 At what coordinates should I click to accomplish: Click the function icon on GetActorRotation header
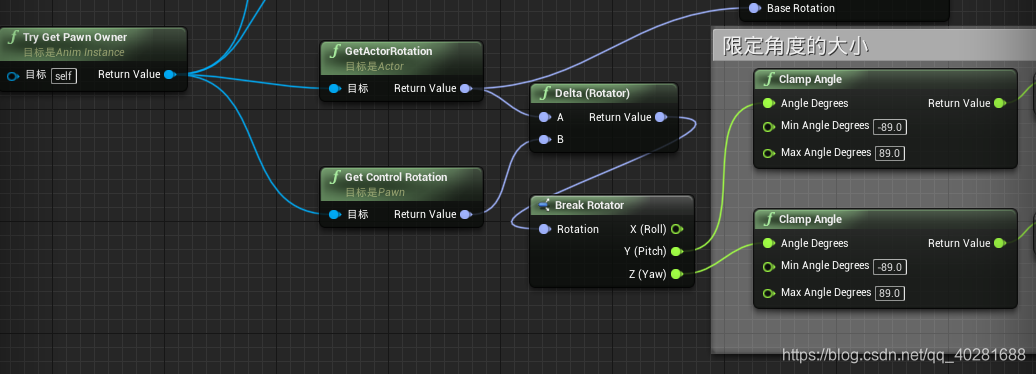click(x=335, y=51)
